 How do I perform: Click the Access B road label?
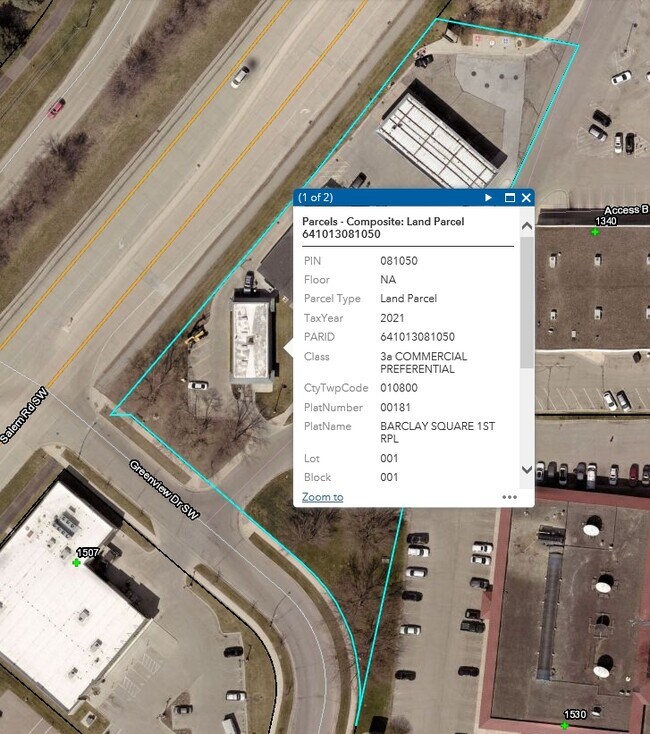click(x=626, y=210)
